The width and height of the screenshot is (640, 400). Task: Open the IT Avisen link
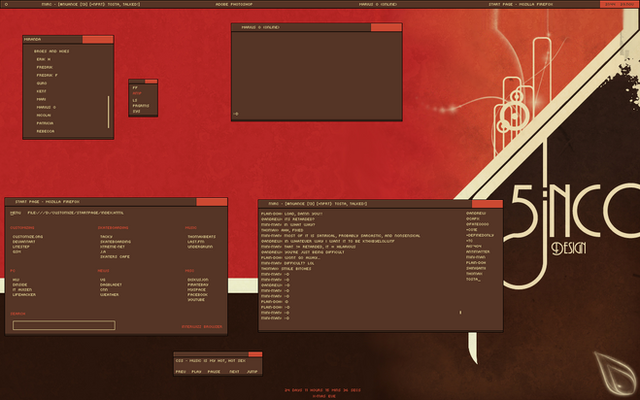[x=22, y=290]
